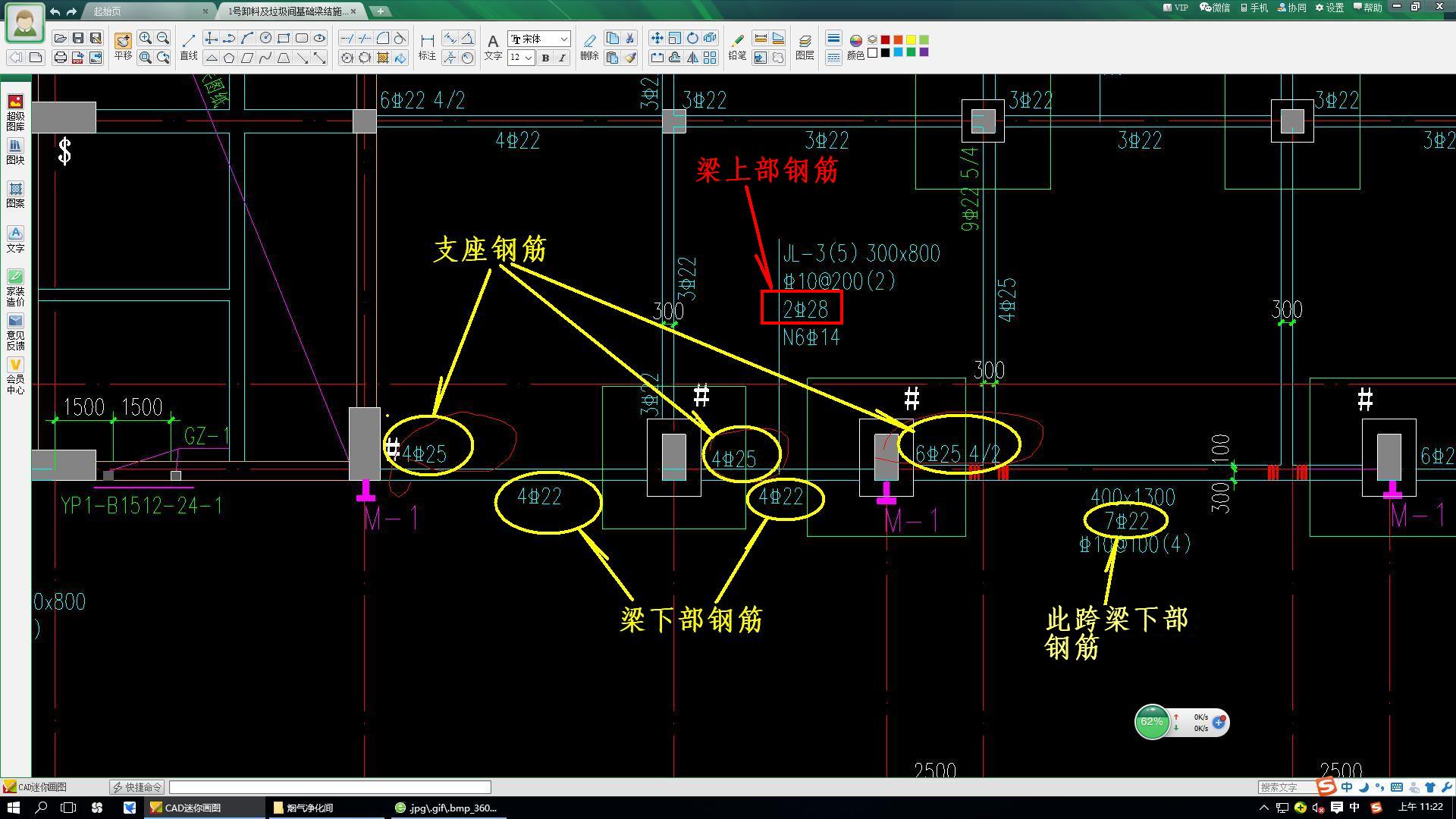This screenshot has height=819, width=1456.
Task: Open the 设置 settings menu
Action: (1329, 8)
